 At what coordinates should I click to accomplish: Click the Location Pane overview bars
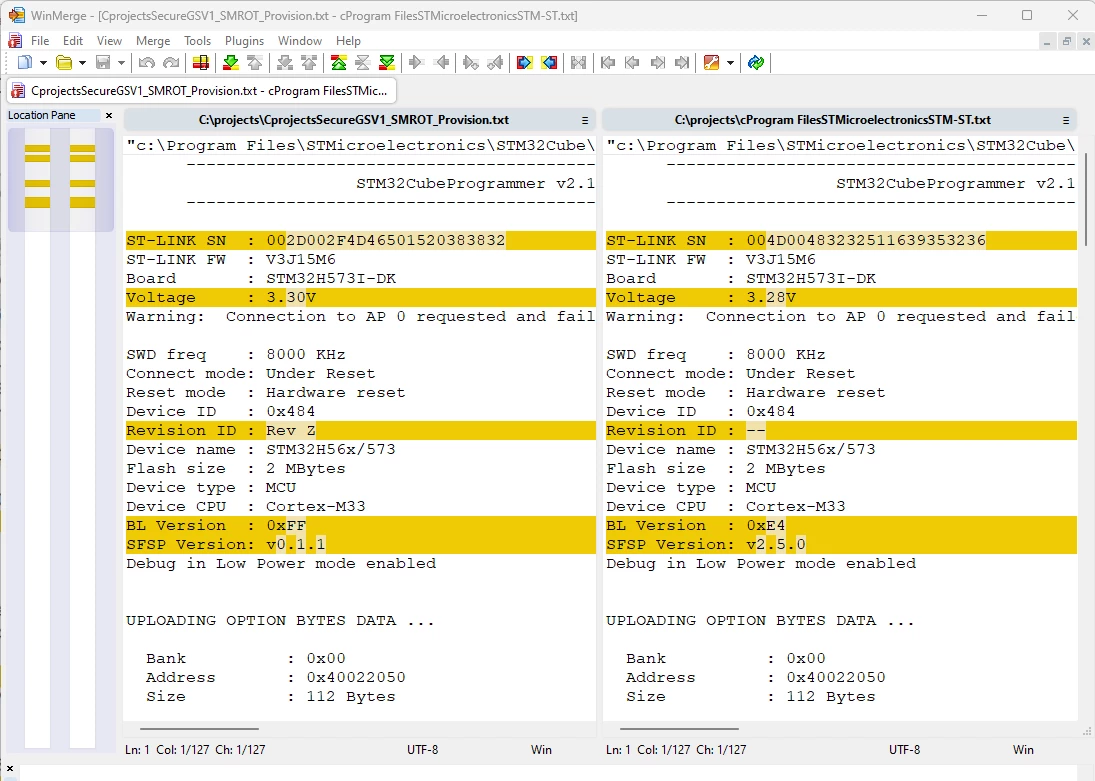(x=61, y=180)
